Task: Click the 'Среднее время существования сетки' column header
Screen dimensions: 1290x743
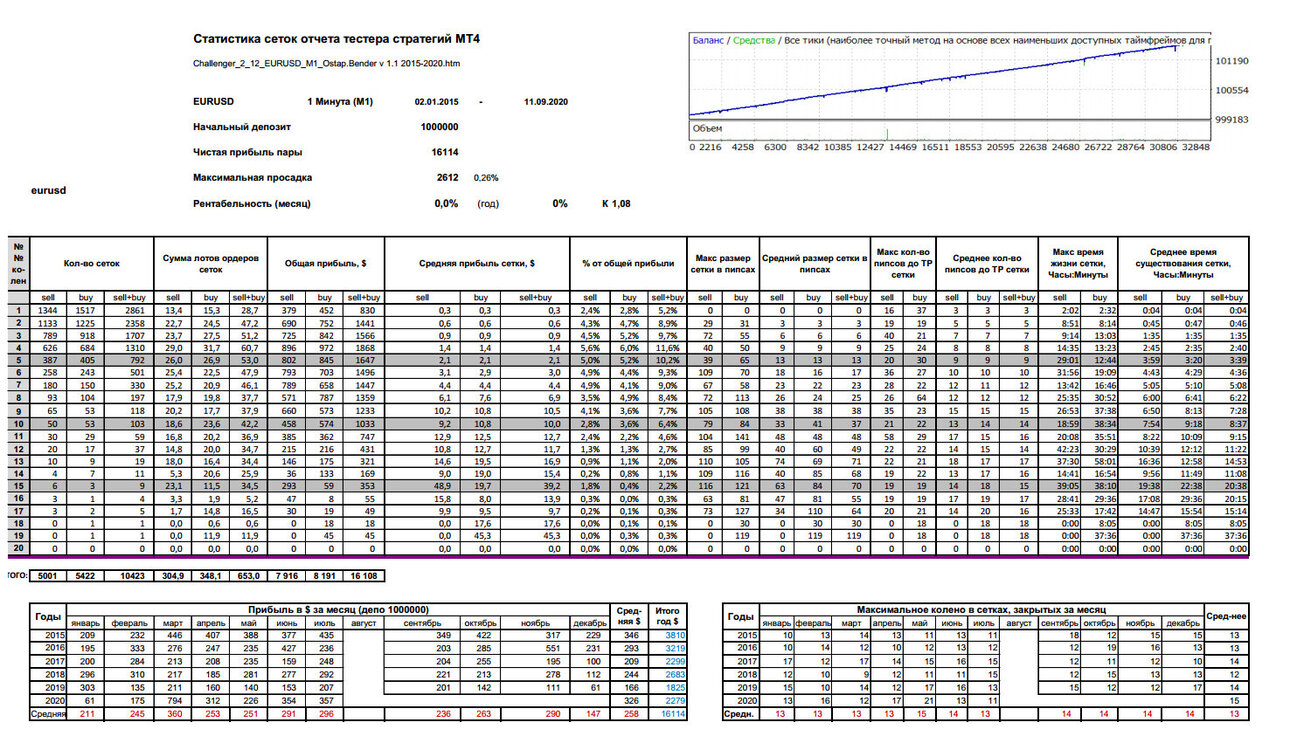Action: pos(1183,264)
